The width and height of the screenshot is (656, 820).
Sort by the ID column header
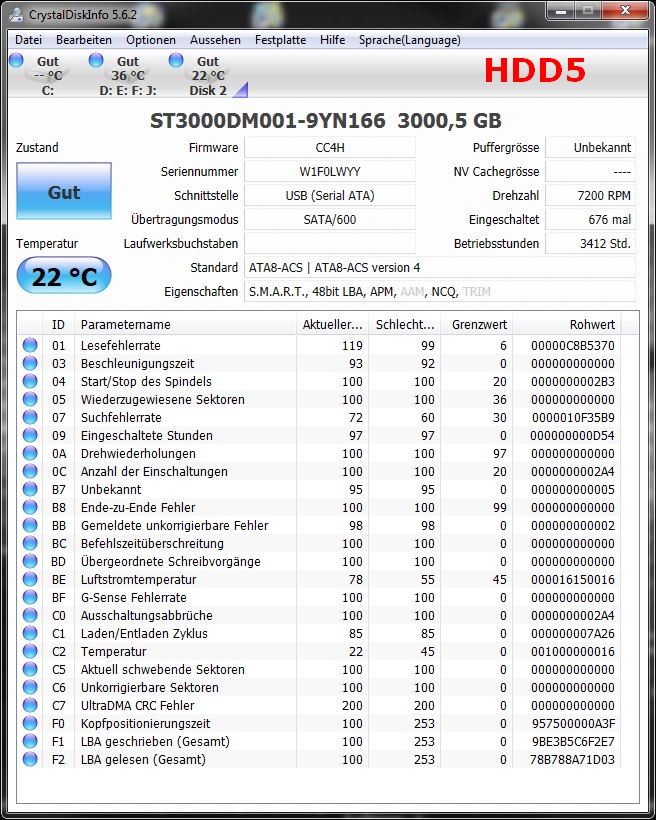tap(58, 324)
